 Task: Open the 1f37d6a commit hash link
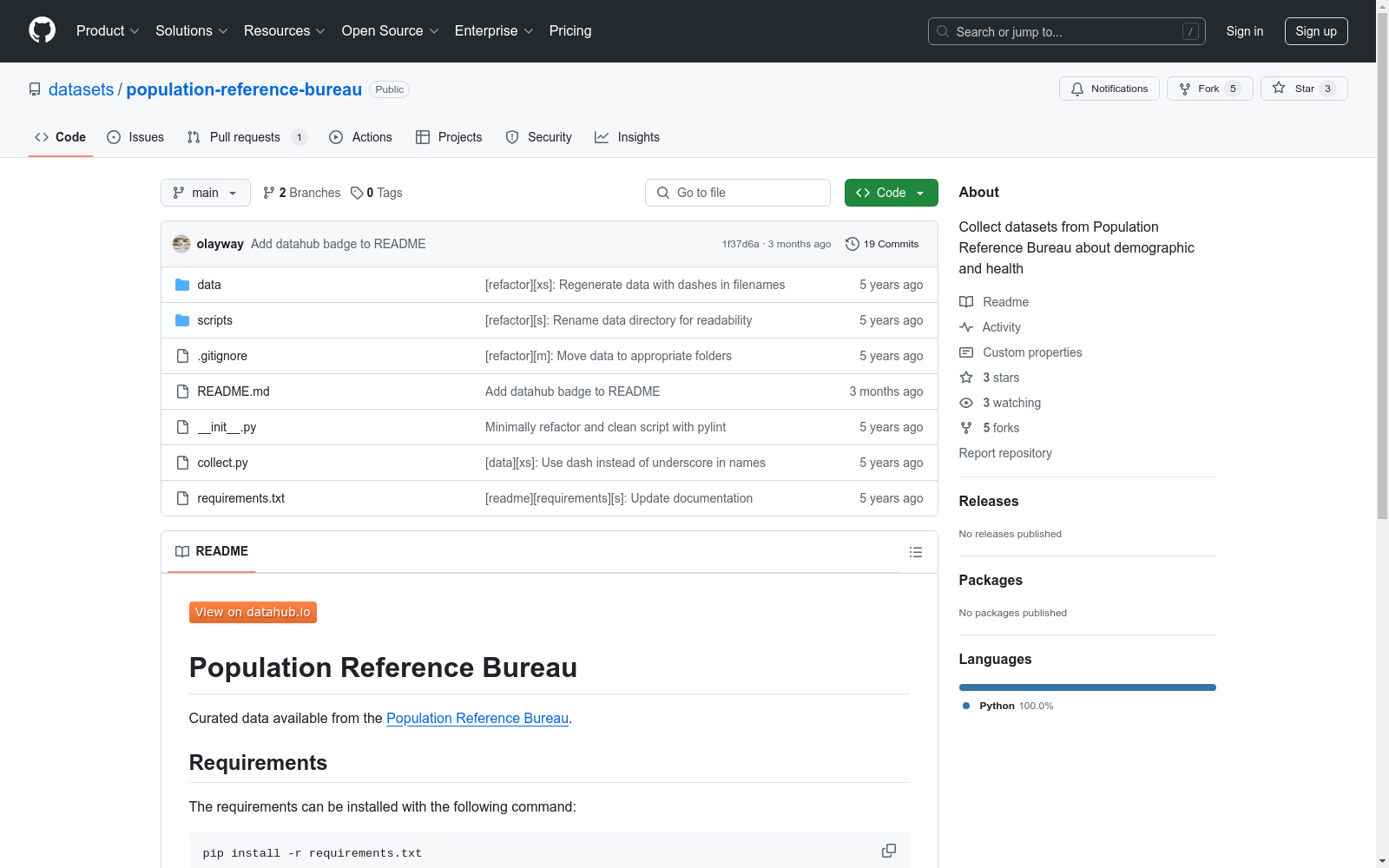pyautogui.click(x=741, y=244)
